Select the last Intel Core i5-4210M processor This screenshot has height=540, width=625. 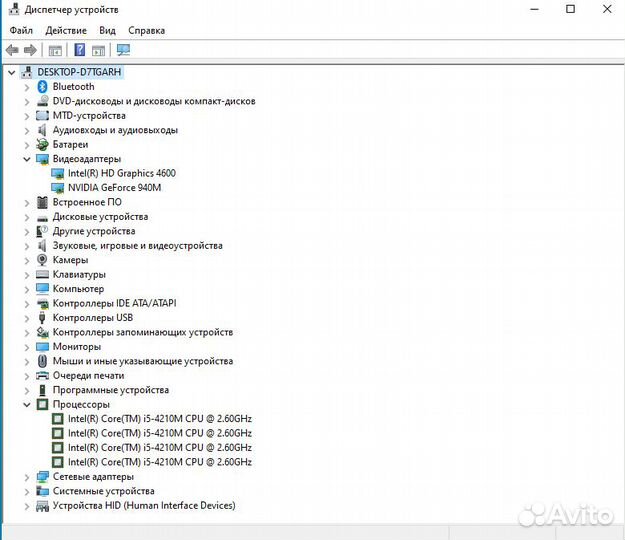coord(160,462)
